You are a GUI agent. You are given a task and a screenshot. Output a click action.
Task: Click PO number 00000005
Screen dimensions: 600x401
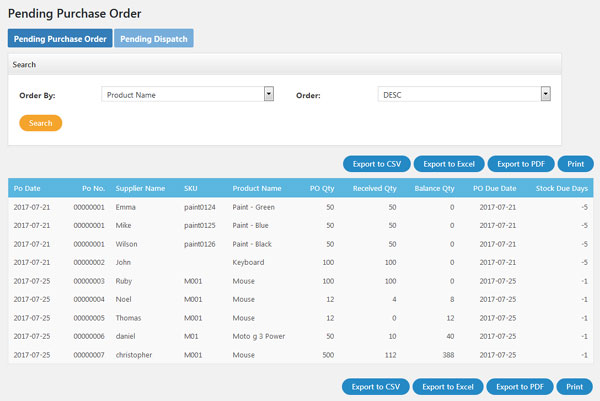(89, 318)
